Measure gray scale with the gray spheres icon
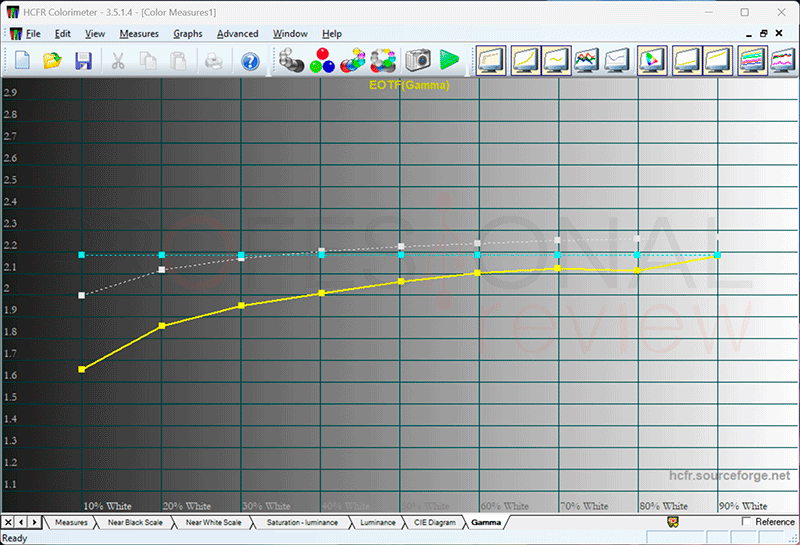This screenshot has width=800, height=545. pos(292,60)
